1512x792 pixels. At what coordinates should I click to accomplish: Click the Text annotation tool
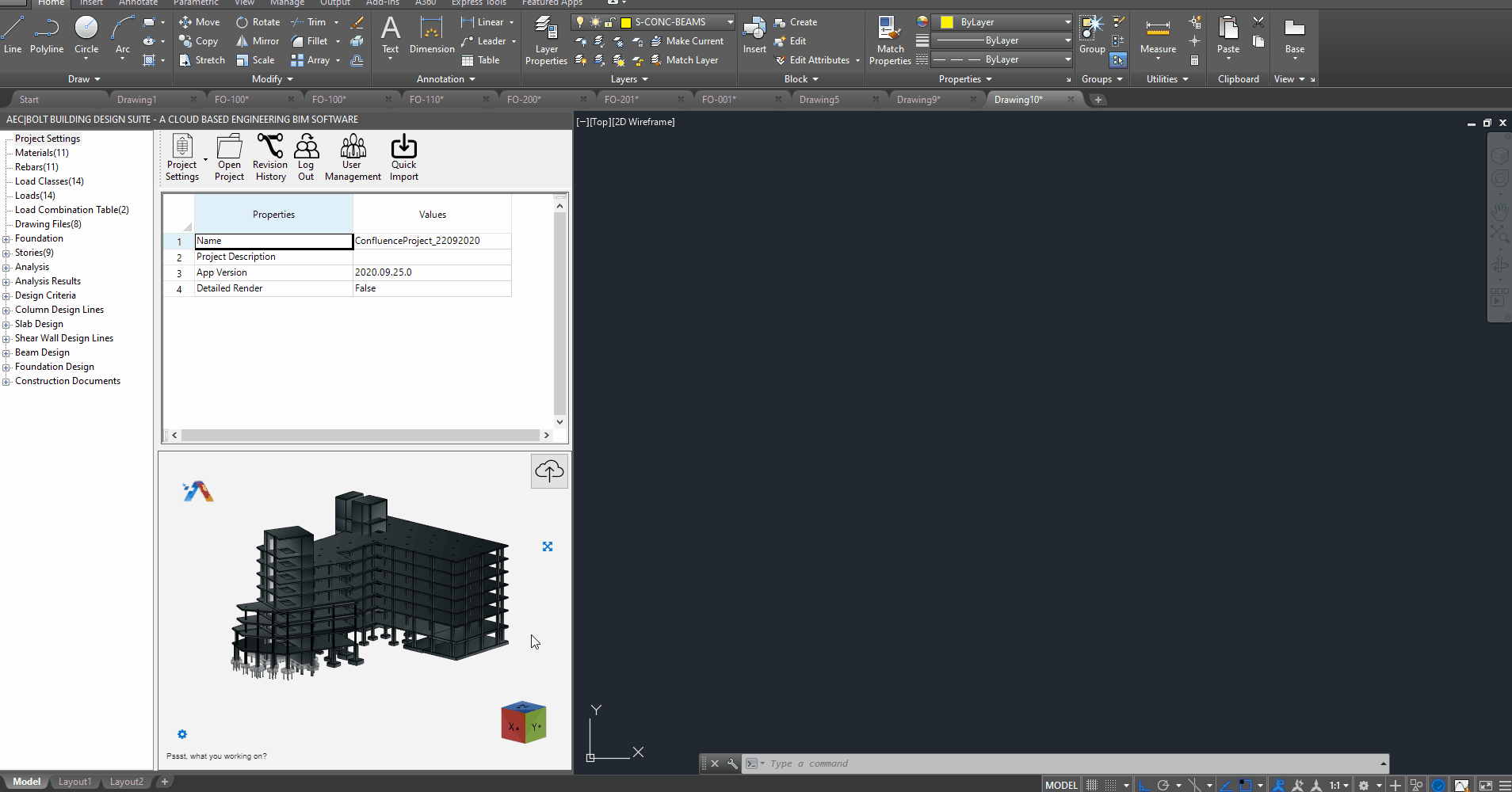point(391,36)
